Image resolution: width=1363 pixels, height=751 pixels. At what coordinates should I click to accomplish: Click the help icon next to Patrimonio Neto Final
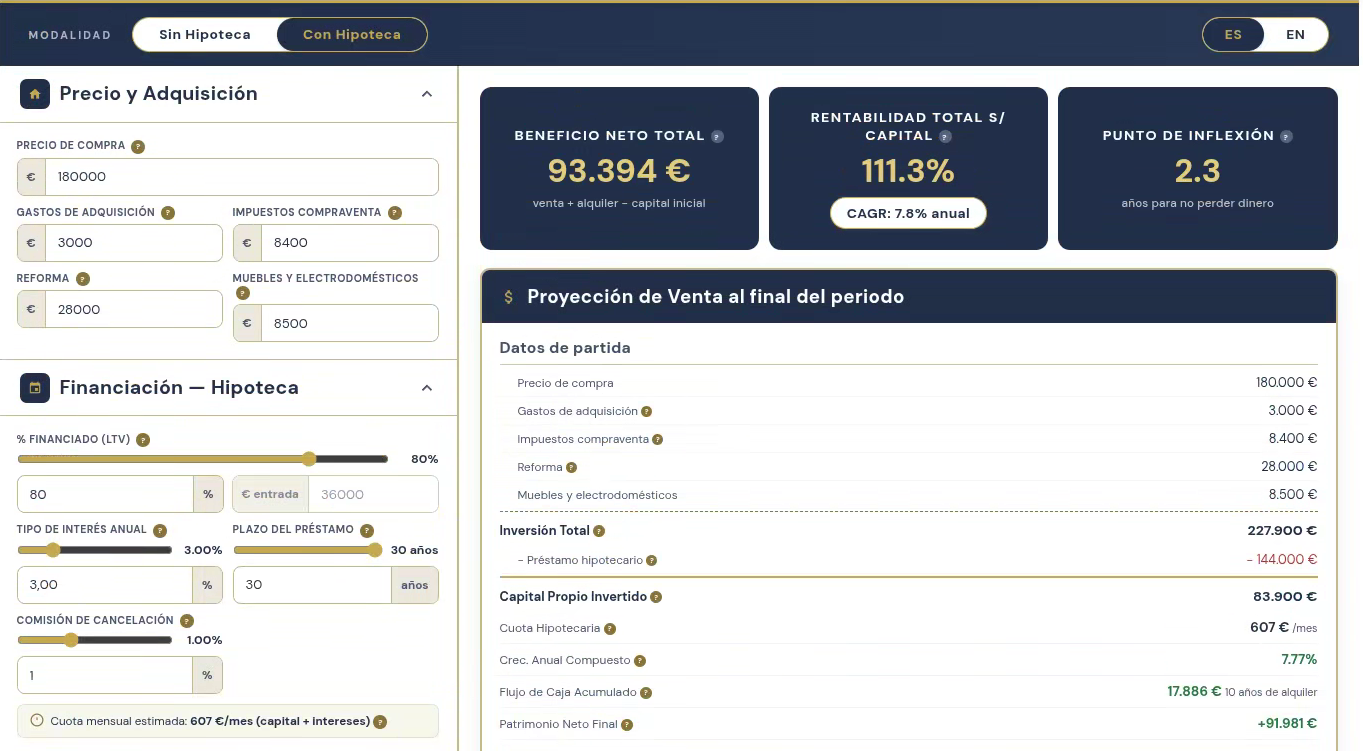click(627, 724)
